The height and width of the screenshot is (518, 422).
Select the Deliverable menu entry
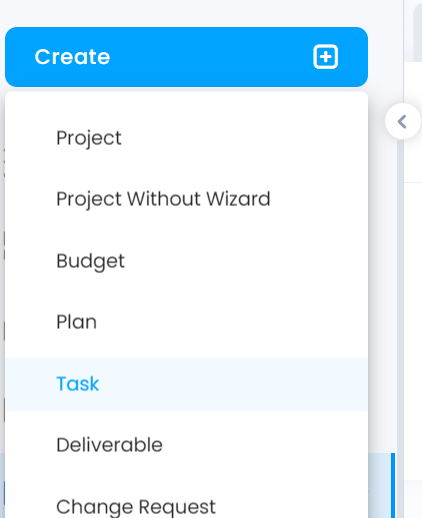(186, 445)
